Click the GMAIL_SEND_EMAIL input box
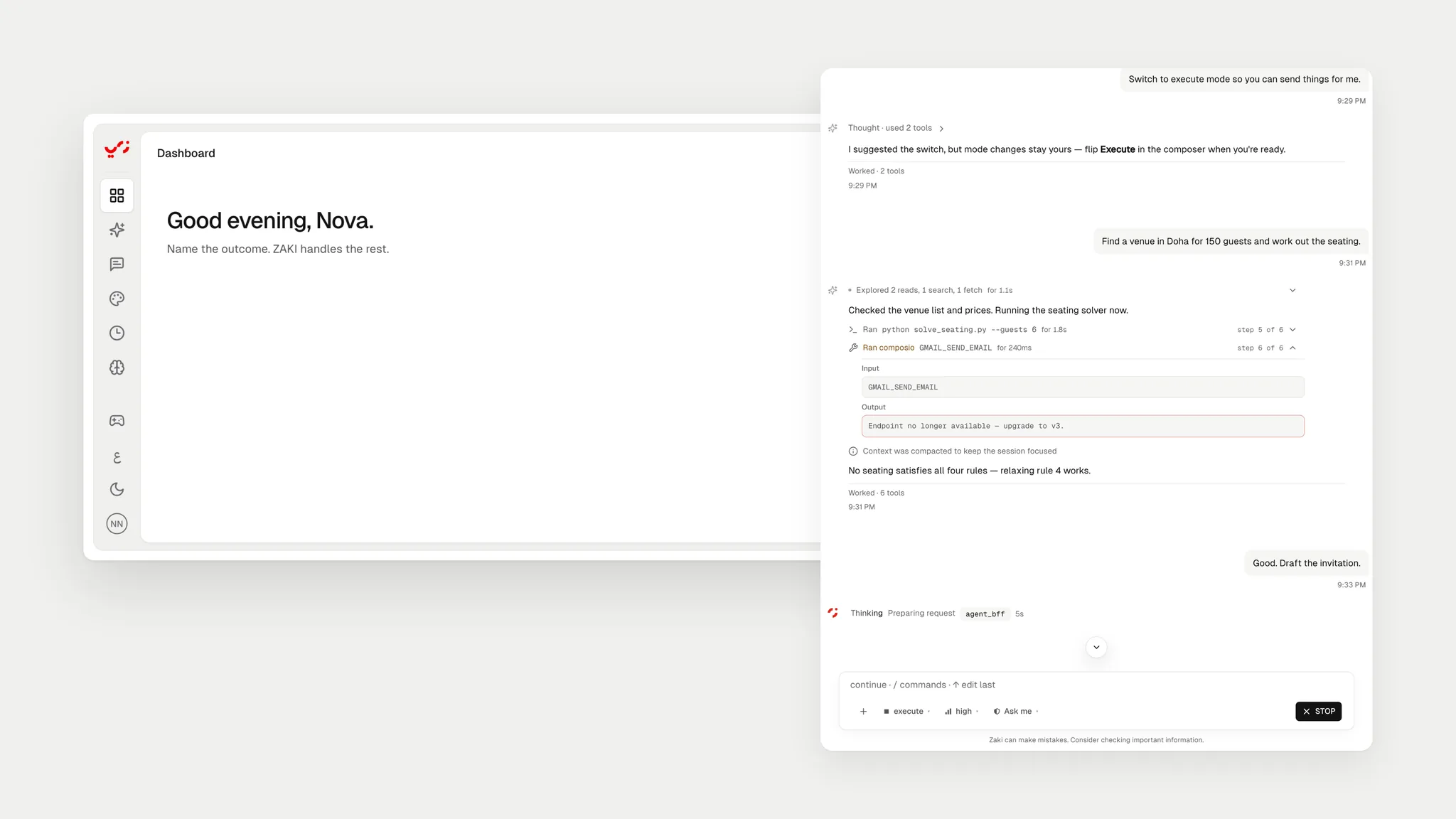 click(x=1083, y=387)
